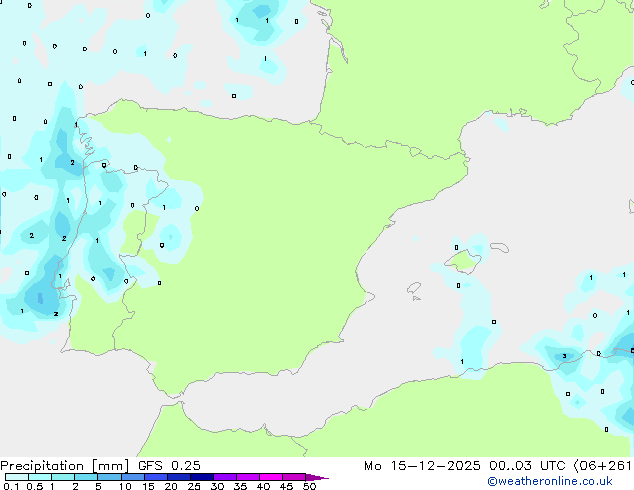
Task: Click the "Mo 15-12-2025" date text
Action: coord(422,466)
